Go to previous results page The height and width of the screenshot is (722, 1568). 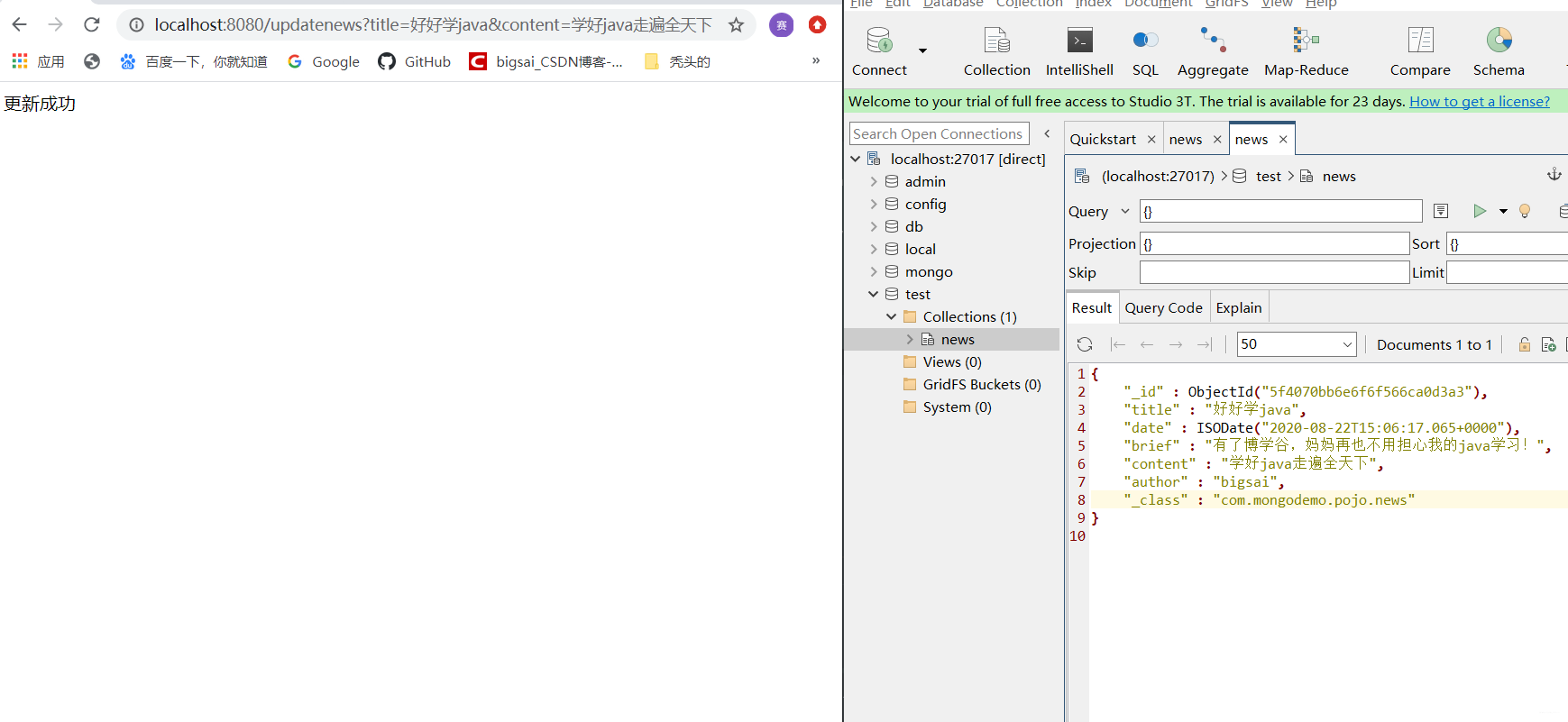(1147, 344)
